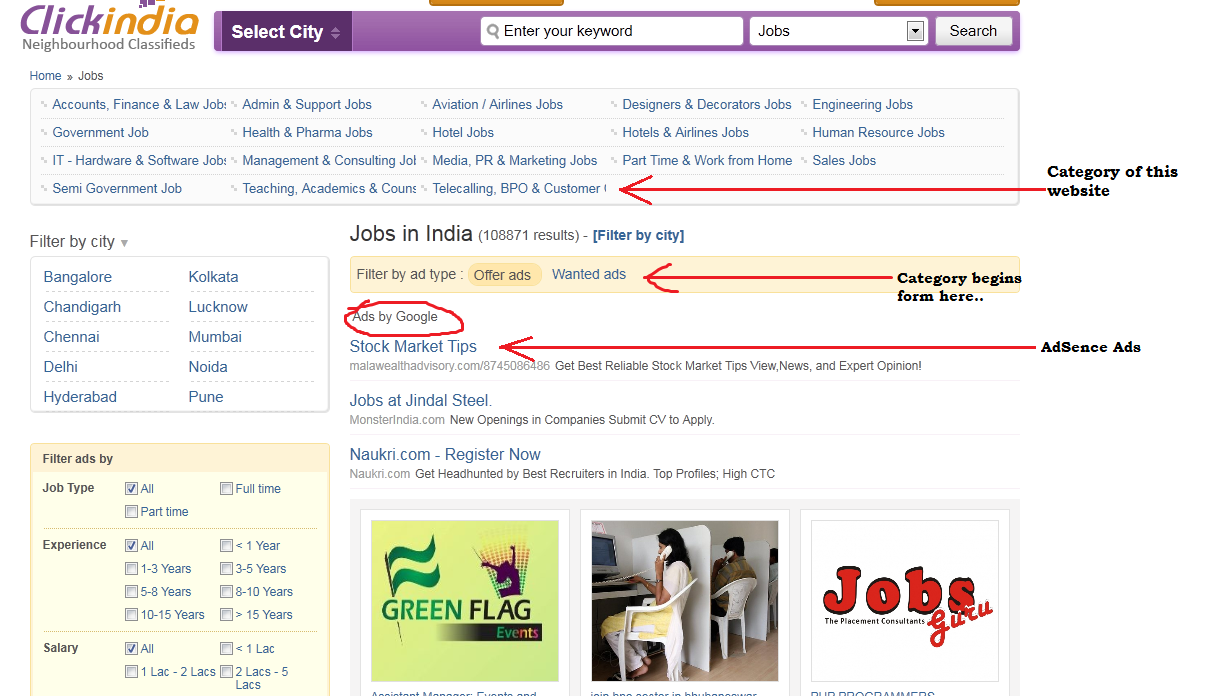Open the Stock Market Tips ad
1217x696 pixels.
(412, 345)
